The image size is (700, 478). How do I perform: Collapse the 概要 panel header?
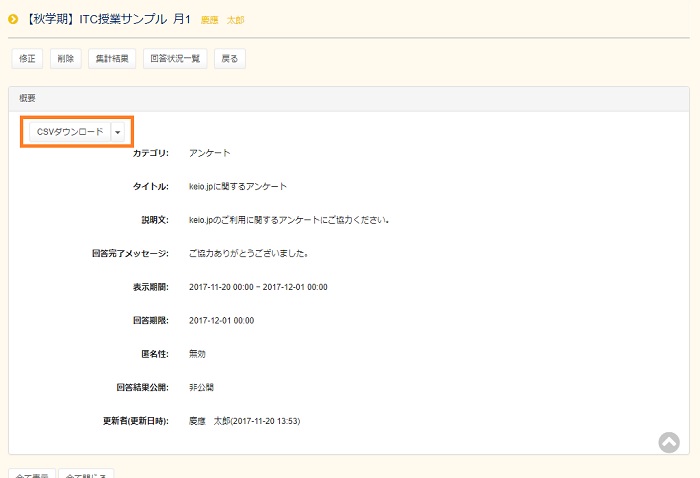tap(348, 98)
